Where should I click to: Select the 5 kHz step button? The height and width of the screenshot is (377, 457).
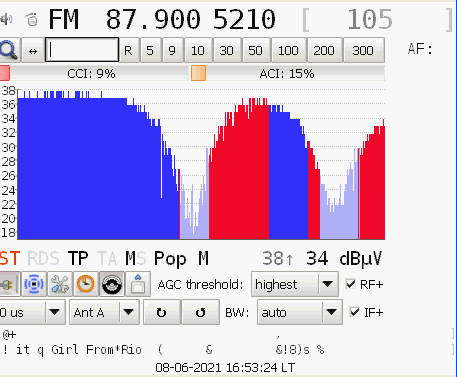click(x=150, y=51)
